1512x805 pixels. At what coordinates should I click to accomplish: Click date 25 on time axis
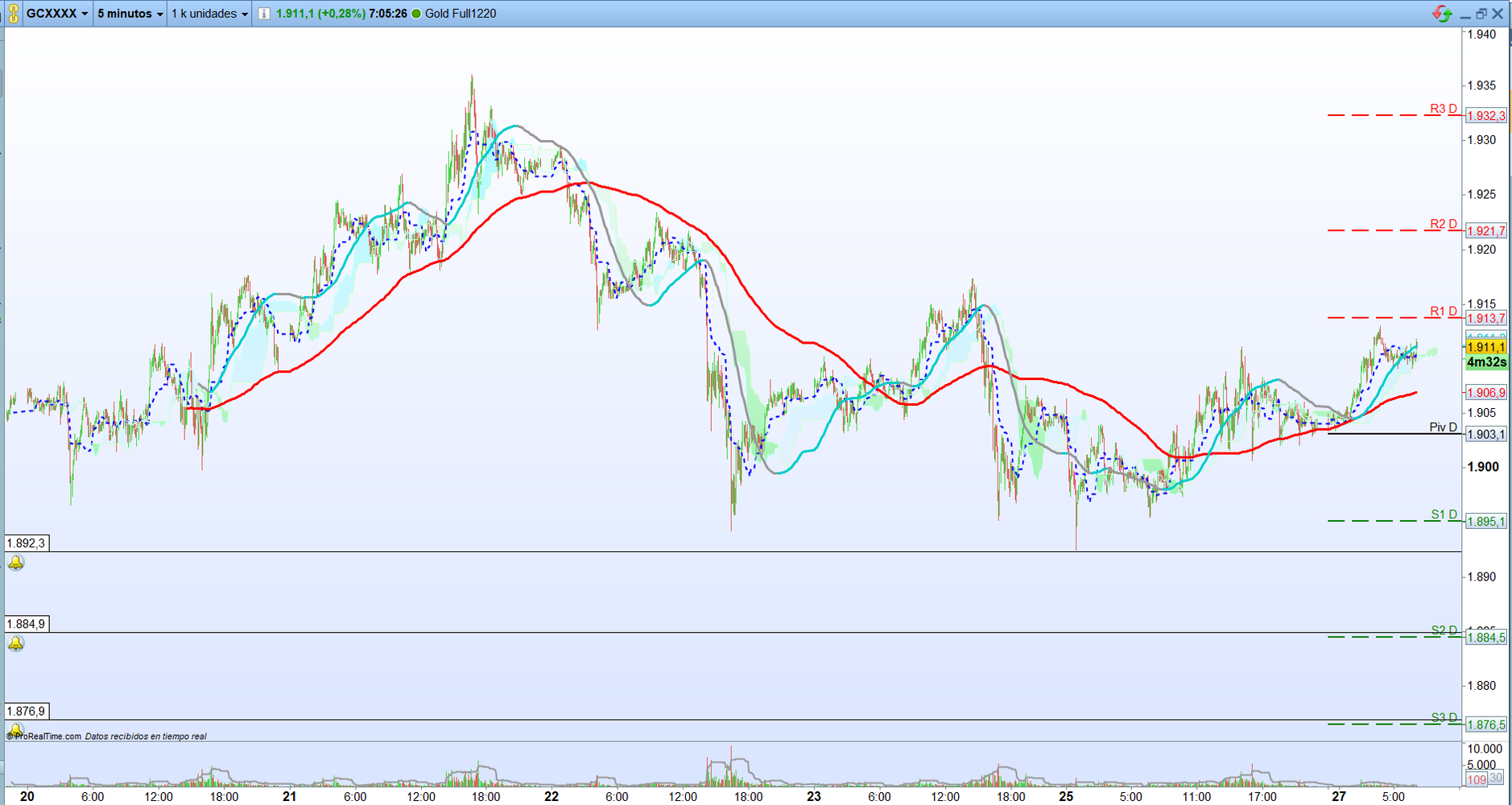pos(1066,796)
